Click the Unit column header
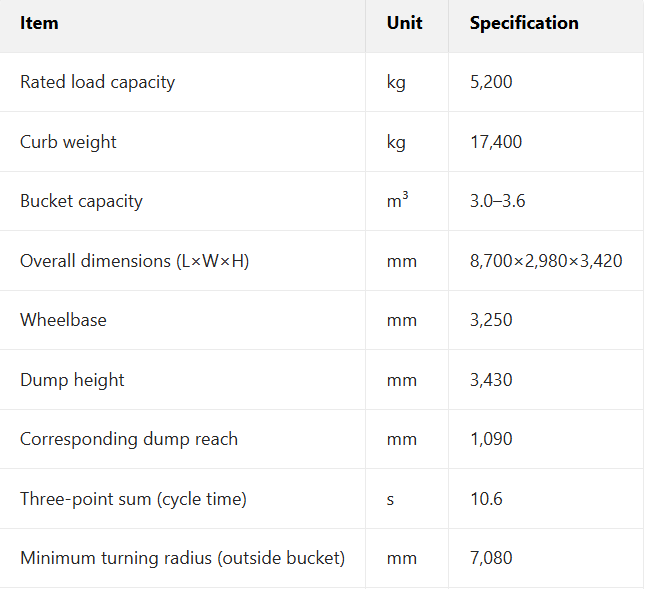Screen dimensions: 645x589 pyautogui.click(x=404, y=23)
